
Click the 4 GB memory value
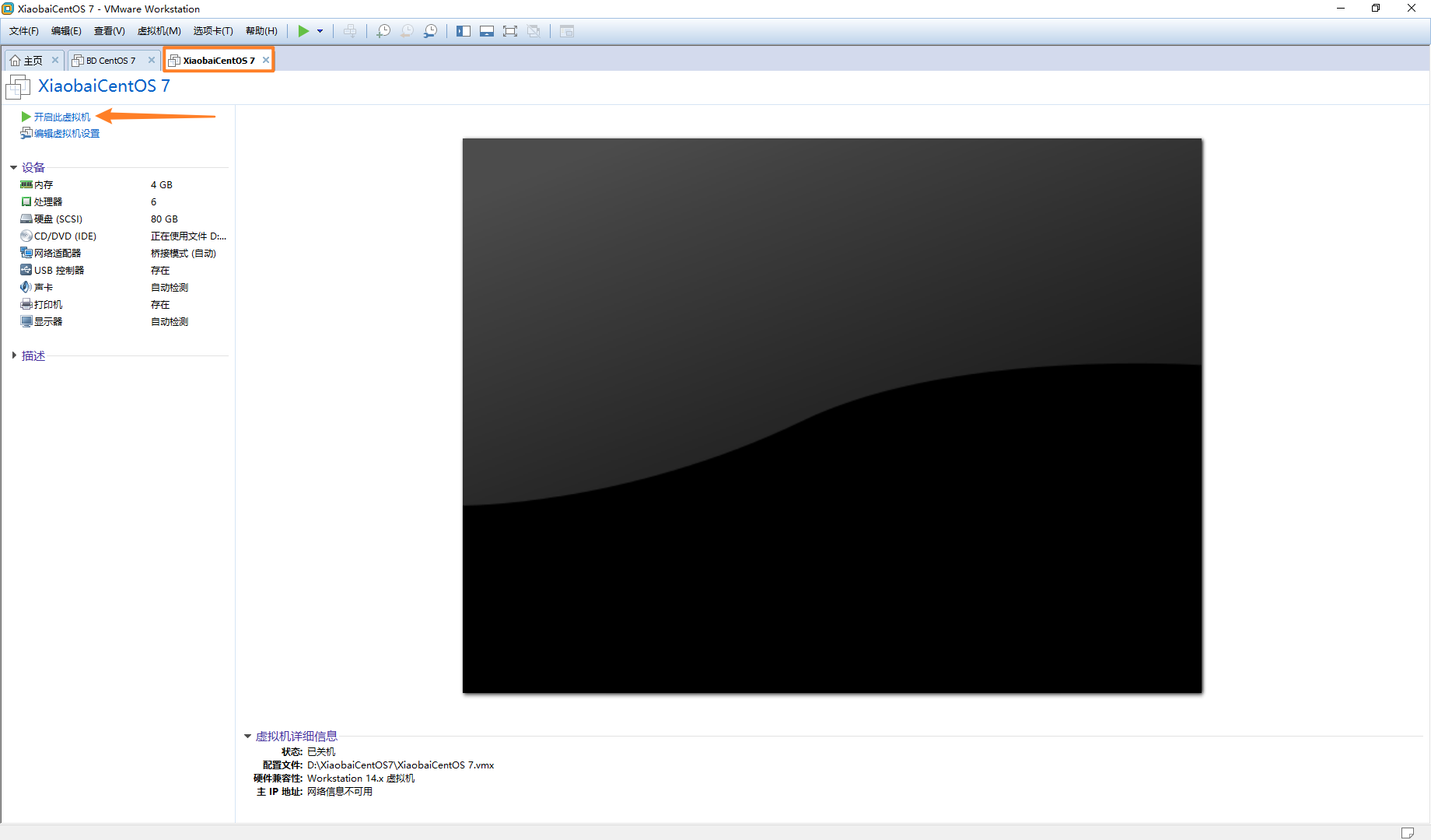[x=162, y=185]
